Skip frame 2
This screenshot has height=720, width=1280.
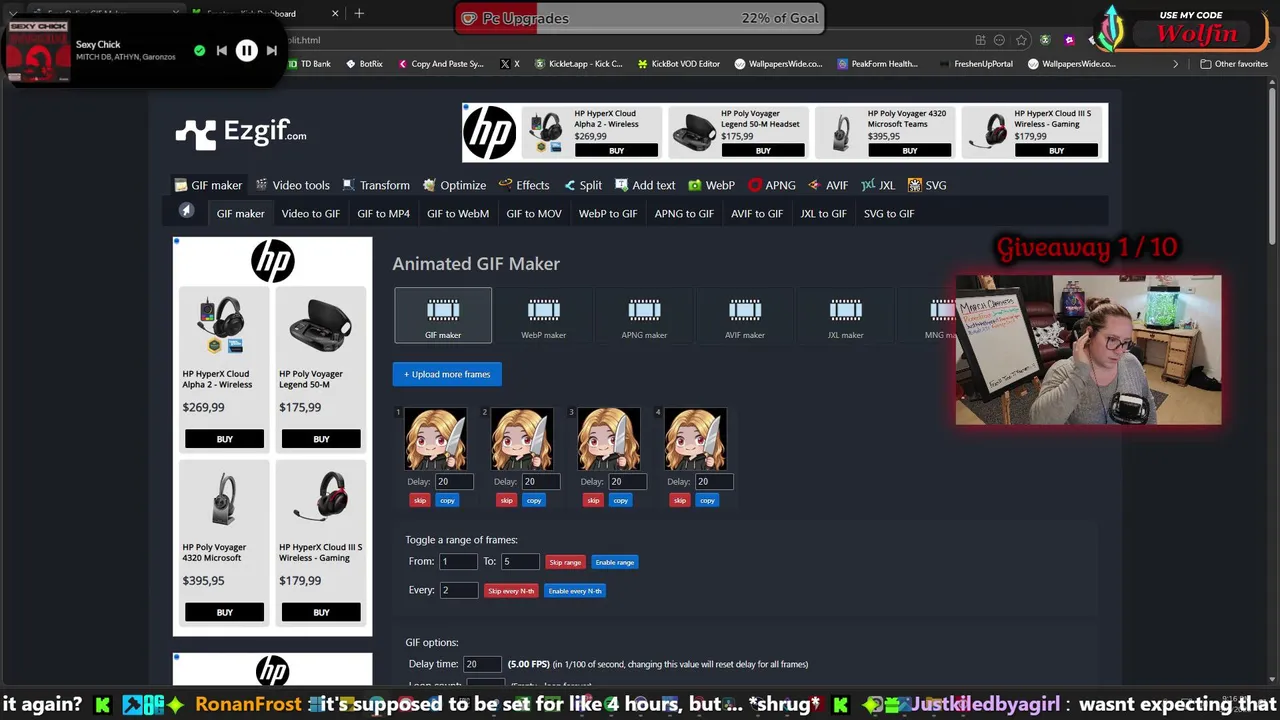[507, 500]
